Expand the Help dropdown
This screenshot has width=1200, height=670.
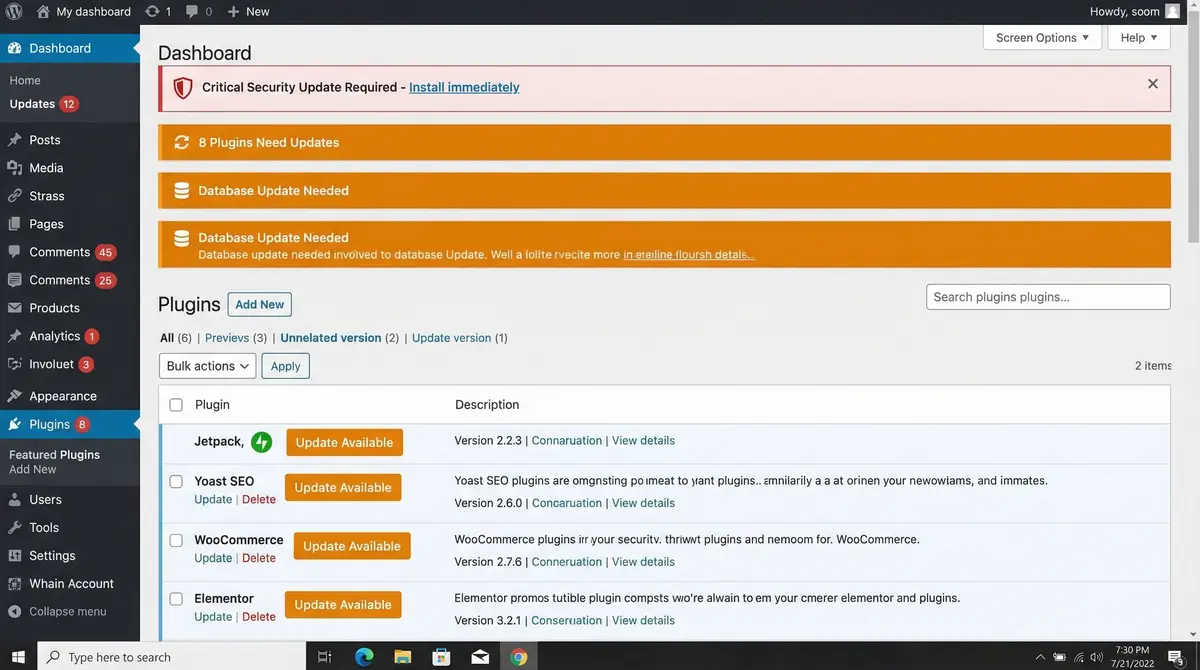1138,37
